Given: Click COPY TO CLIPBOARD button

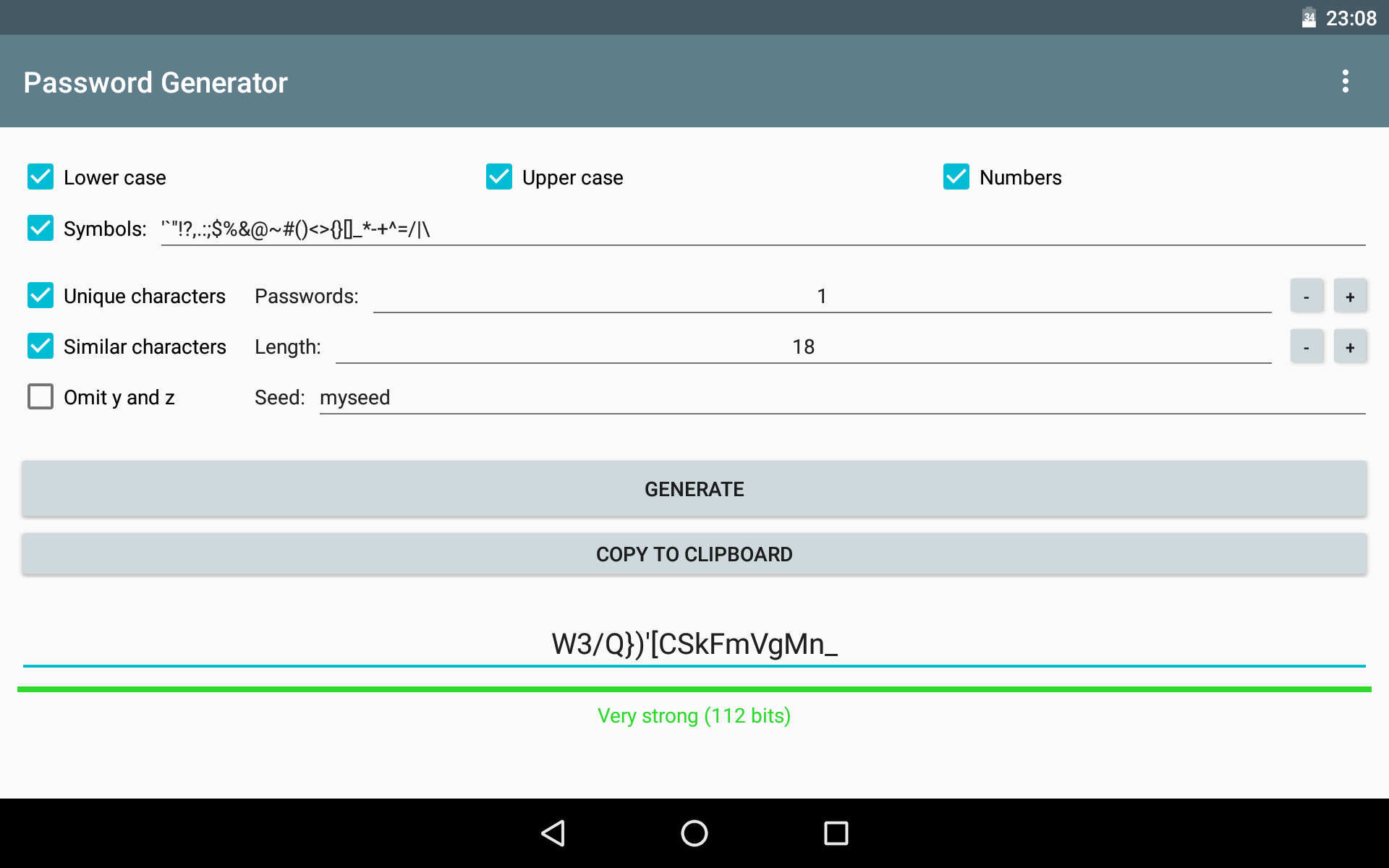Looking at the screenshot, I should [694, 554].
